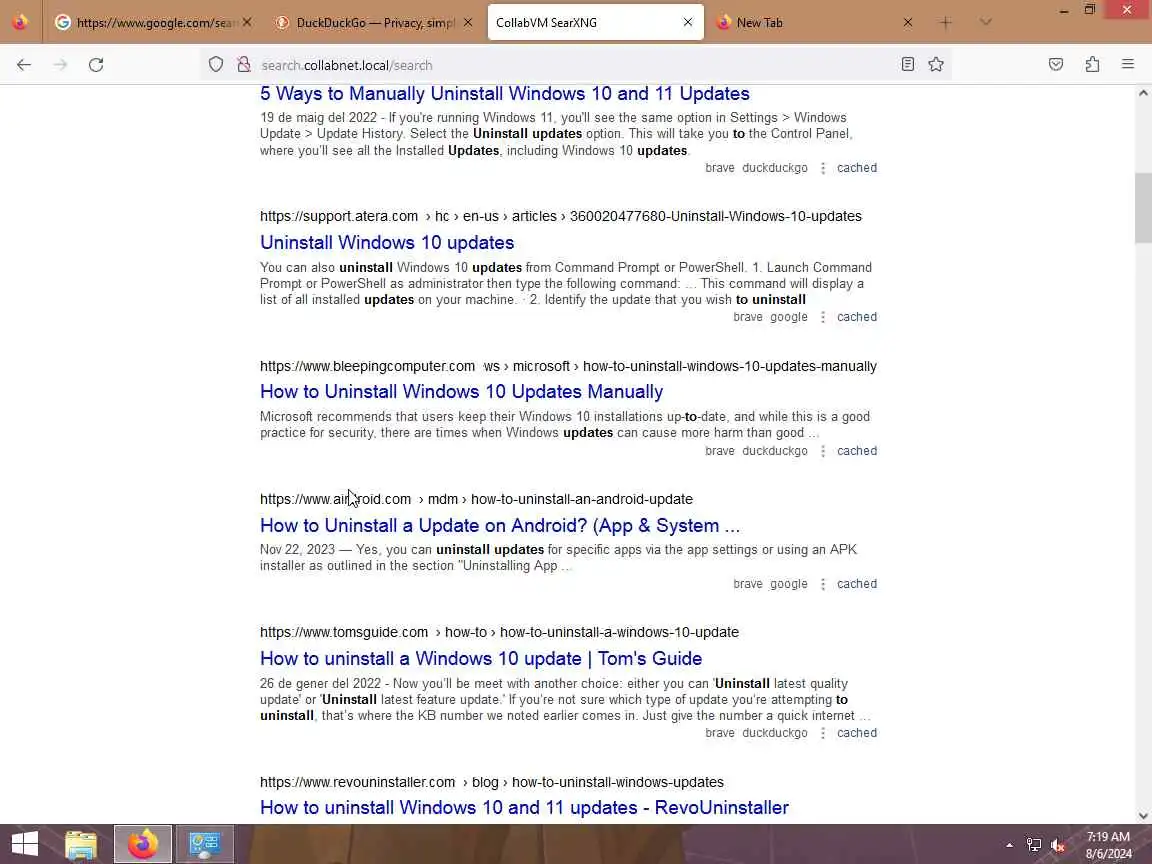Click the muted volume tray icon
1152x864 pixels.
[1058, 846]
